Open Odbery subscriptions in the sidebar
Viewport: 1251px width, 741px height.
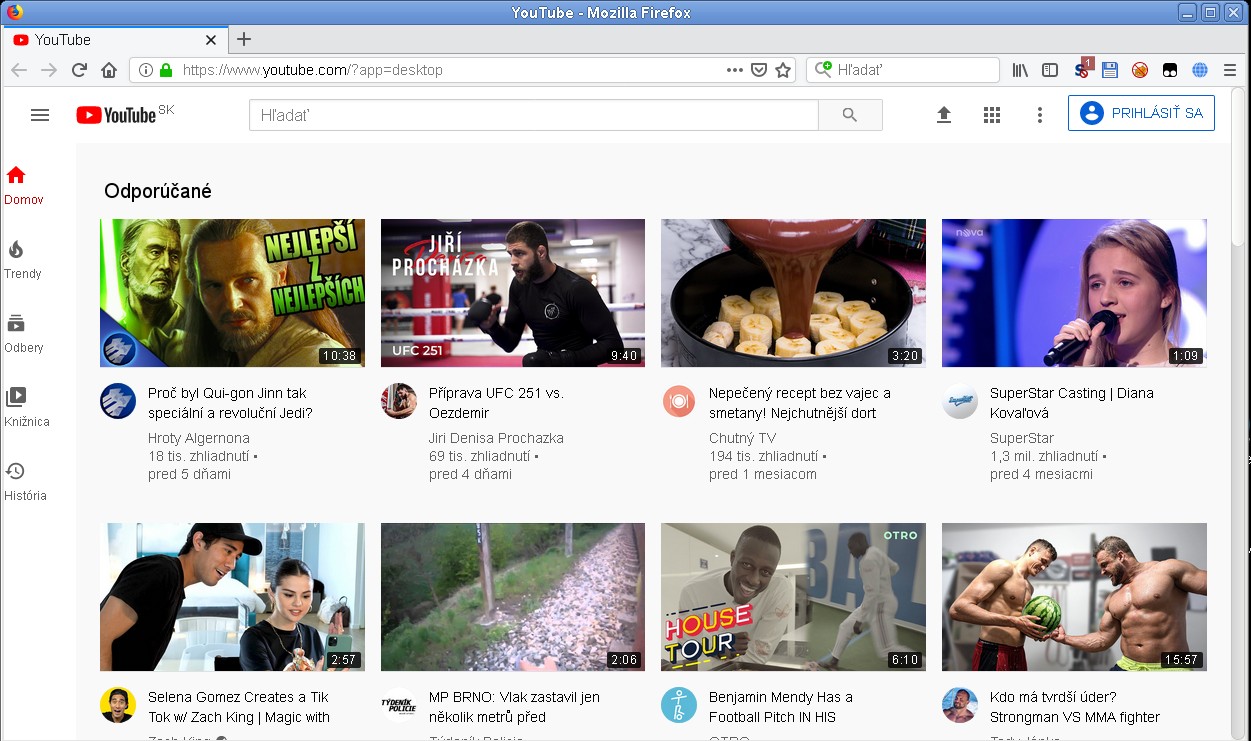click(x=23, y=334)
